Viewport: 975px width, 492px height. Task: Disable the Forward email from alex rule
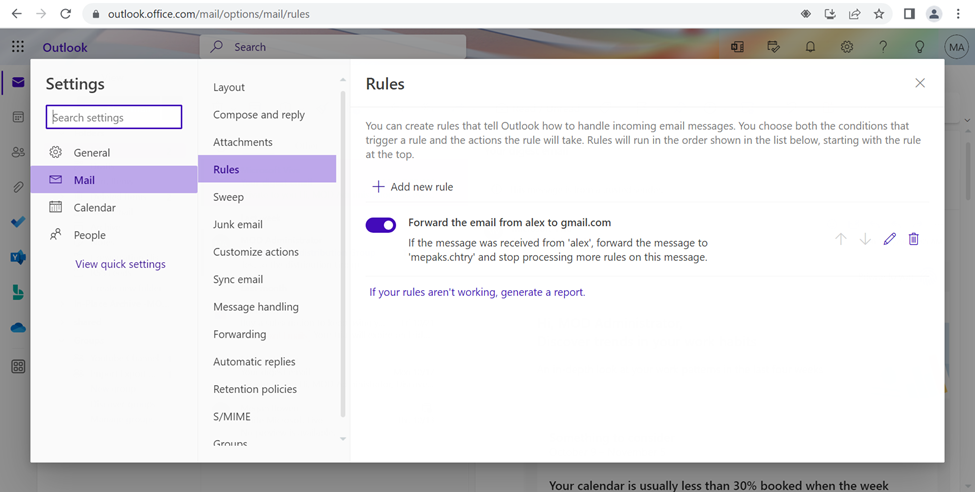pyautogui.click(x=381, y=225)
